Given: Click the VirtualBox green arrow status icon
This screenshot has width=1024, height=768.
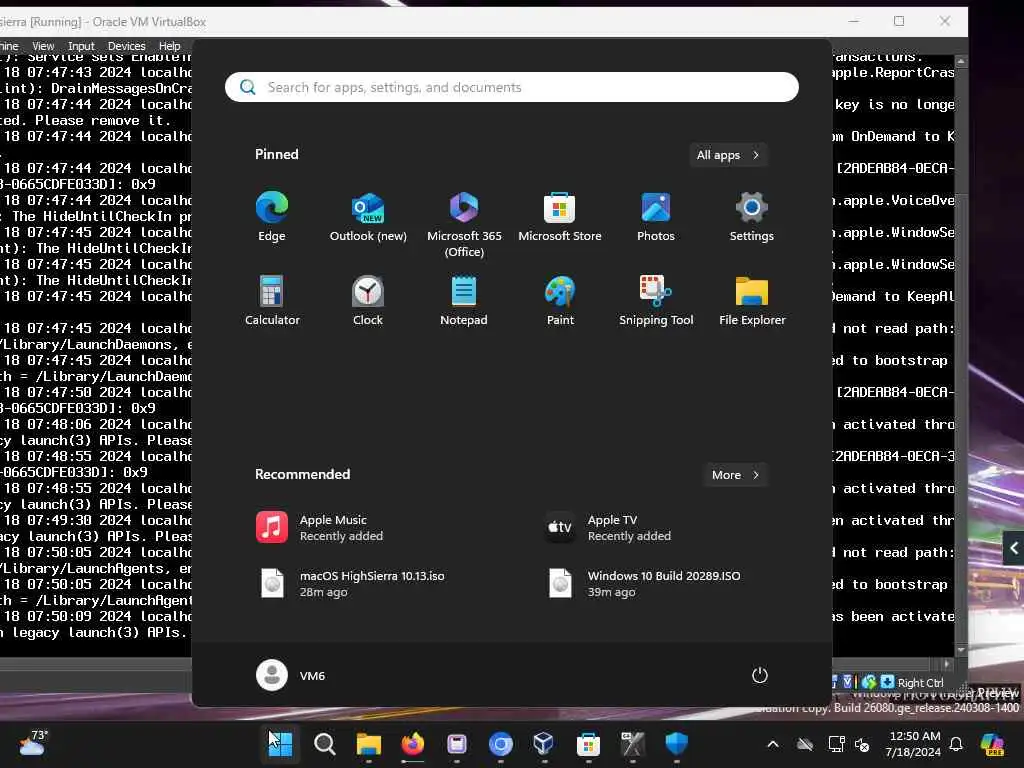Looking at the screenshot, I should [869, 682].
